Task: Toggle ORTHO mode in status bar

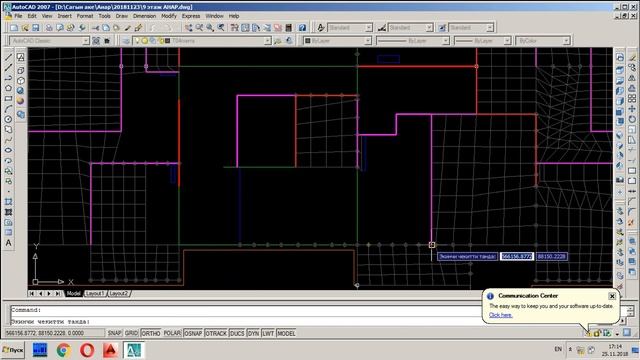Action: 151,333
